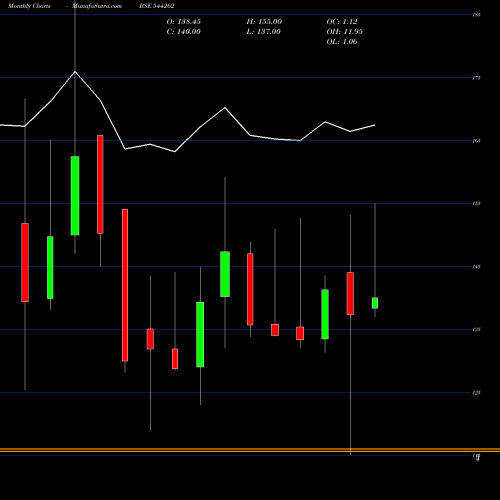Click the 175 price axis label
Screen dimensions: 500x500
(x=477, y=78)
